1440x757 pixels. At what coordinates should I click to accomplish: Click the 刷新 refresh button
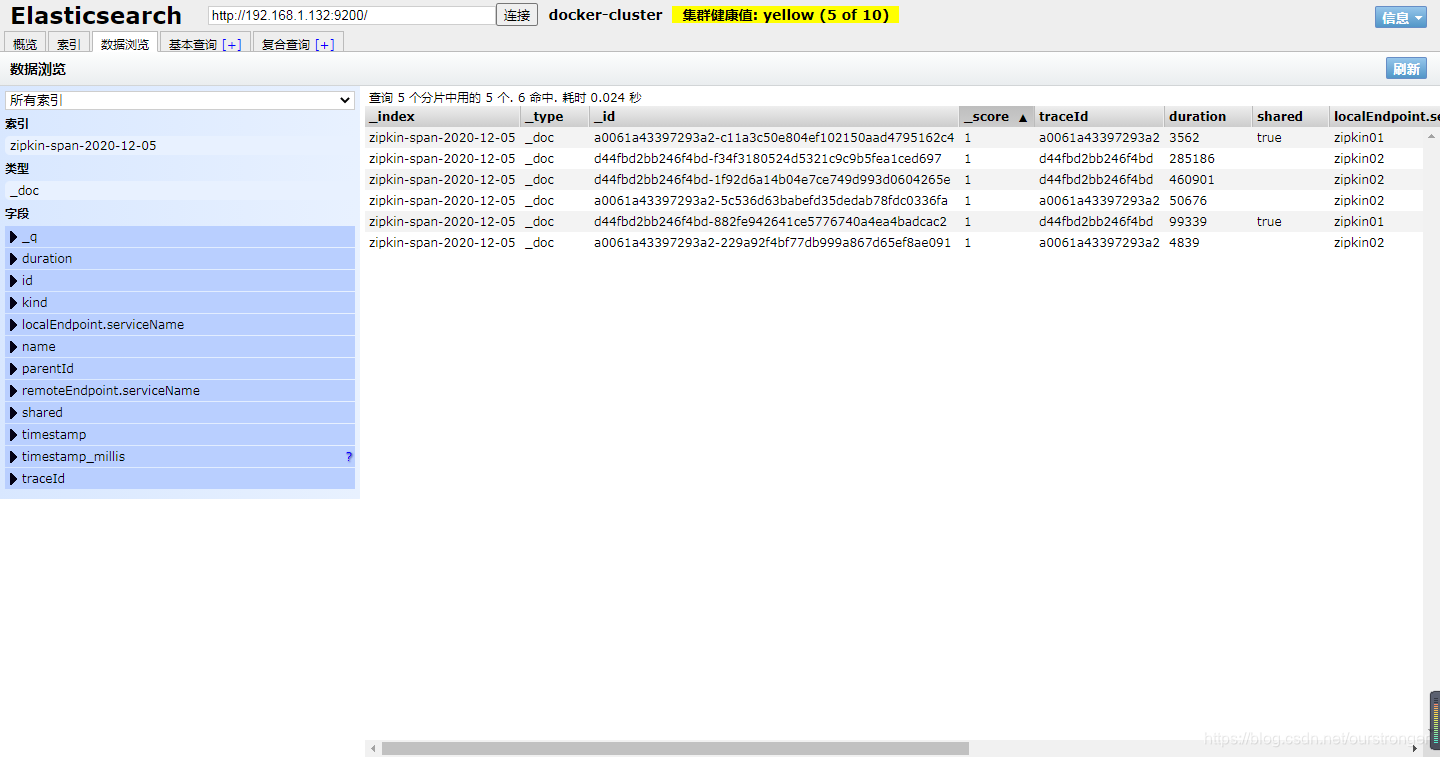click(1406, 69)
